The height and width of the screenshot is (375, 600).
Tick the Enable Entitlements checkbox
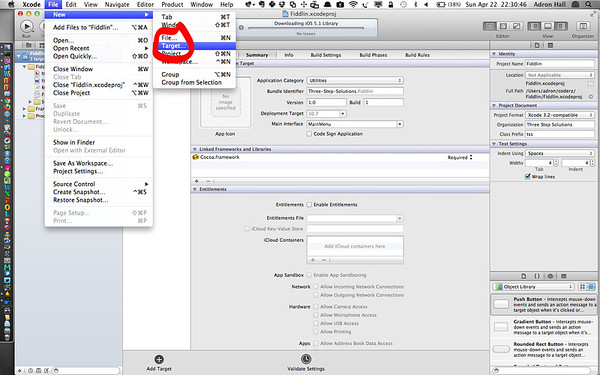(x=309, y=205)
